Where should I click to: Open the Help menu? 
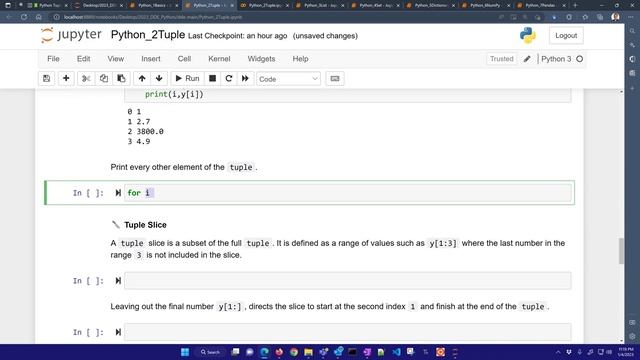coord(300,59)
